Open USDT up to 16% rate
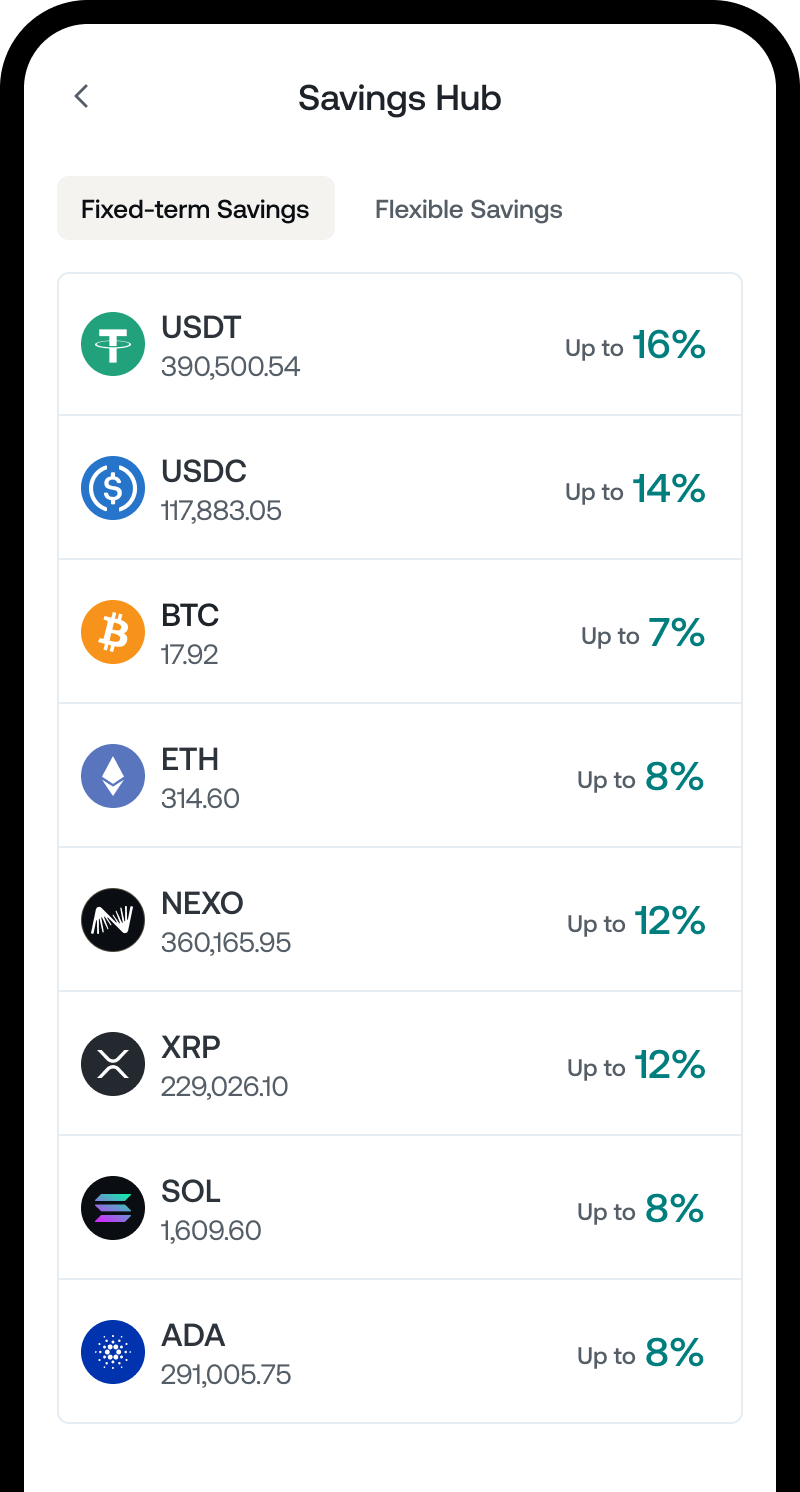800x1492 pixels. click(635, 346)
